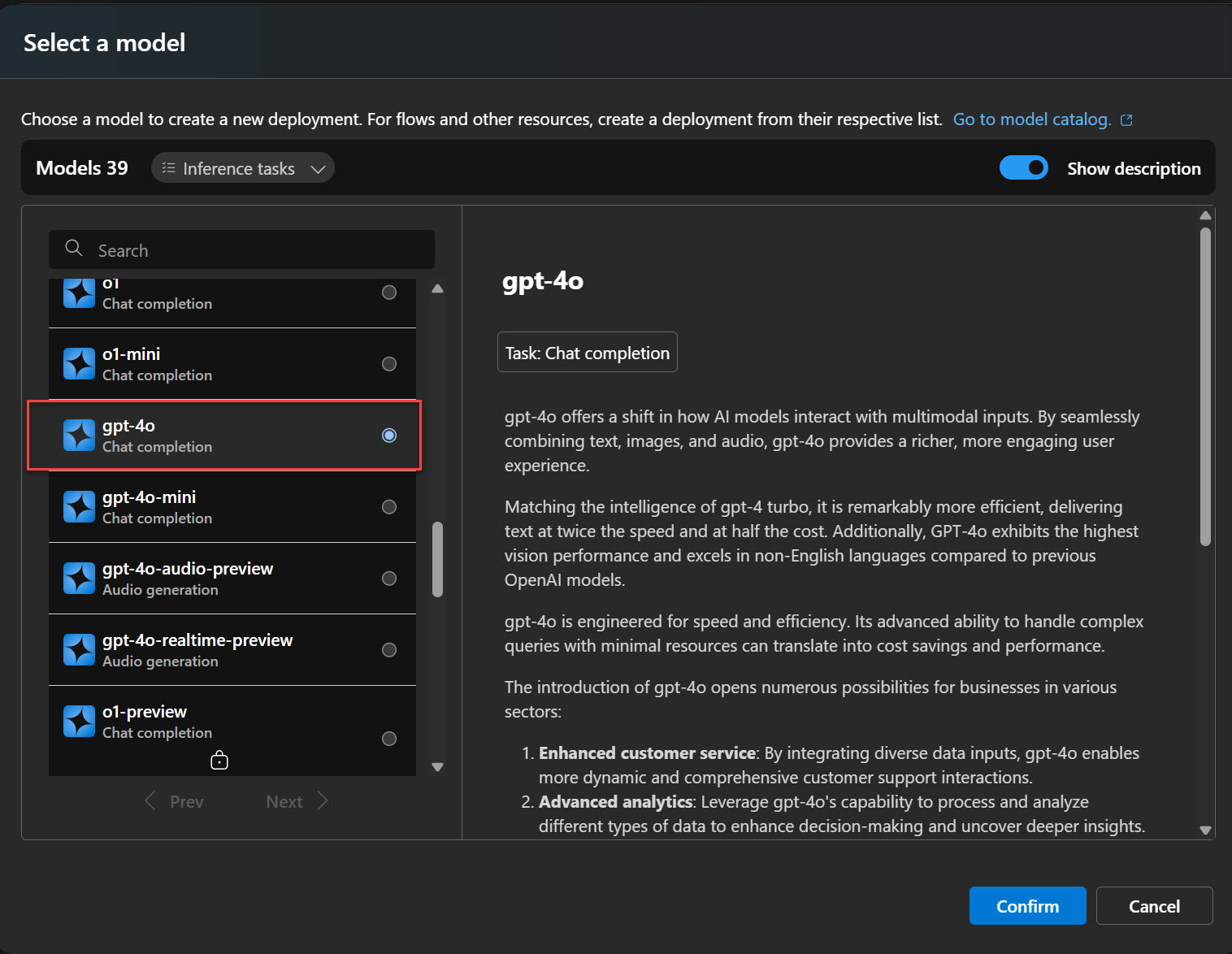
Task: Open the Inference tasks filter dropdown
Action: [243, 168]
